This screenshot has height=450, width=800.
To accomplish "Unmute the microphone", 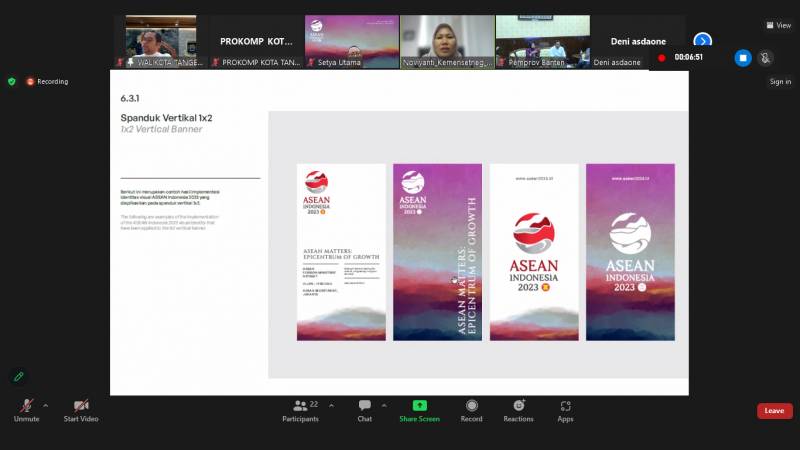I will tap(26, 407).
